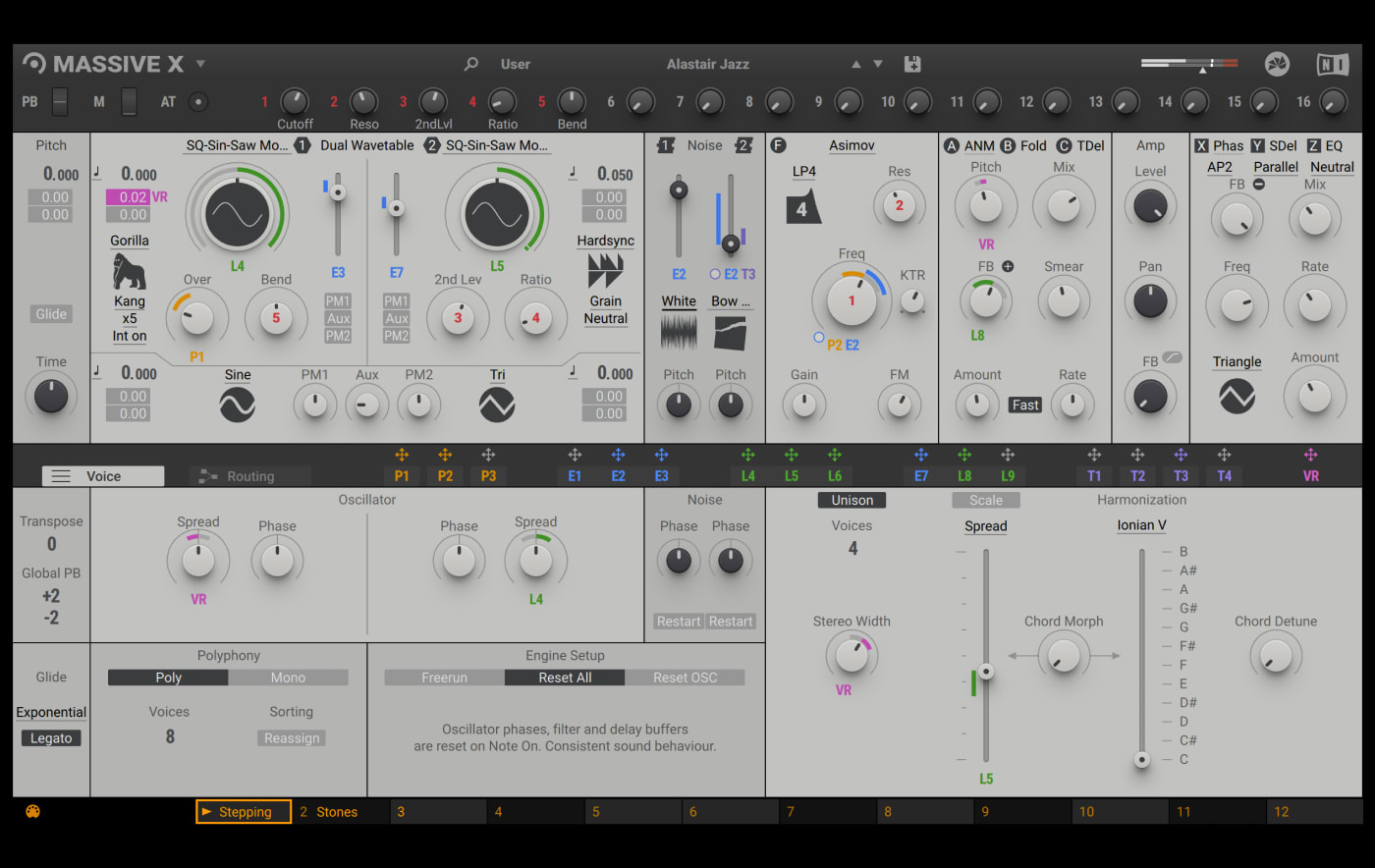The image size is (1375, 868).
Task: Switch polyphony to Mono
Action: pyautogui.click(x=288, y=678)
